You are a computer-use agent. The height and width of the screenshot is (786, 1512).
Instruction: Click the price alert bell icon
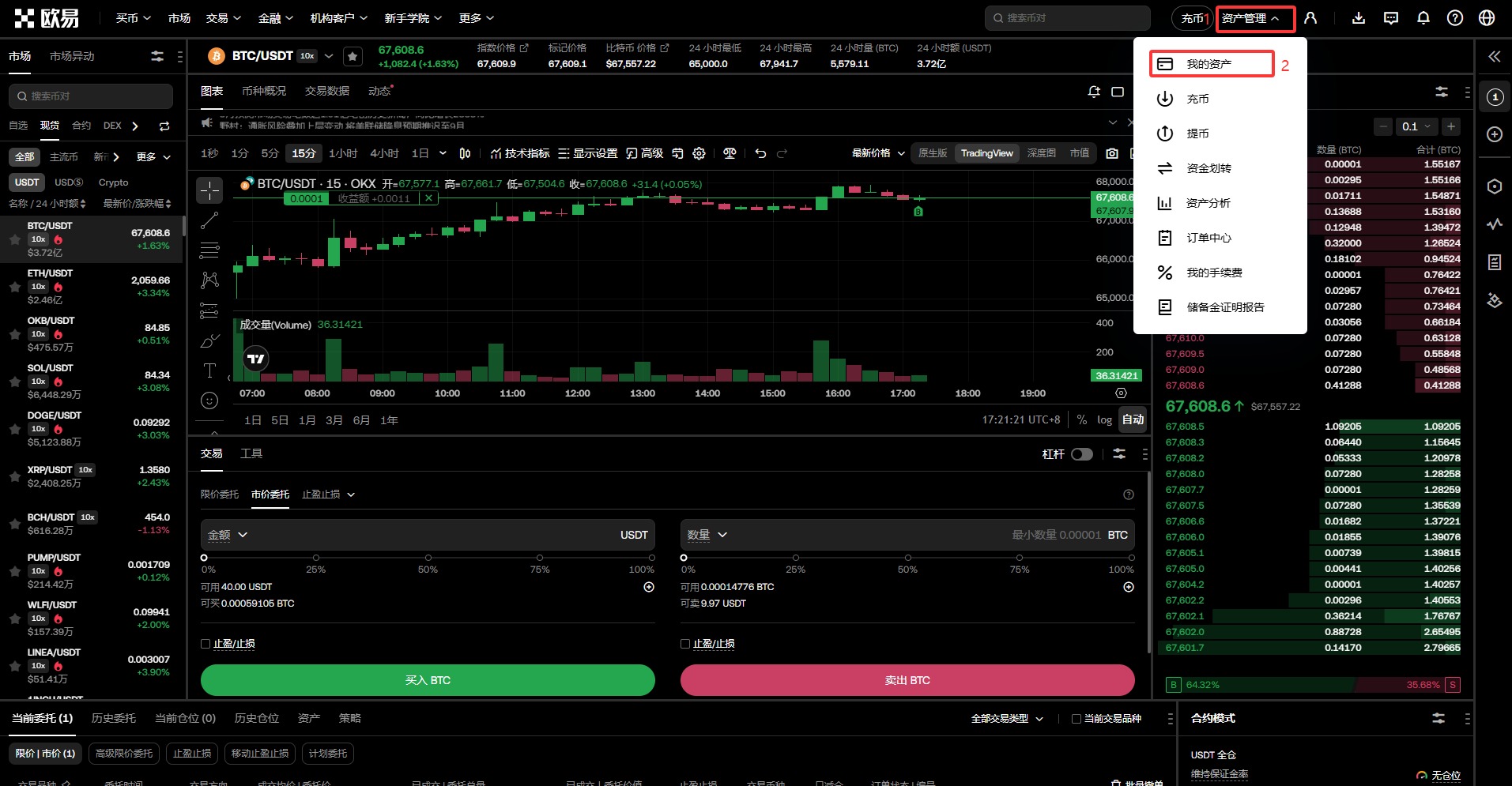point(1094,92)
